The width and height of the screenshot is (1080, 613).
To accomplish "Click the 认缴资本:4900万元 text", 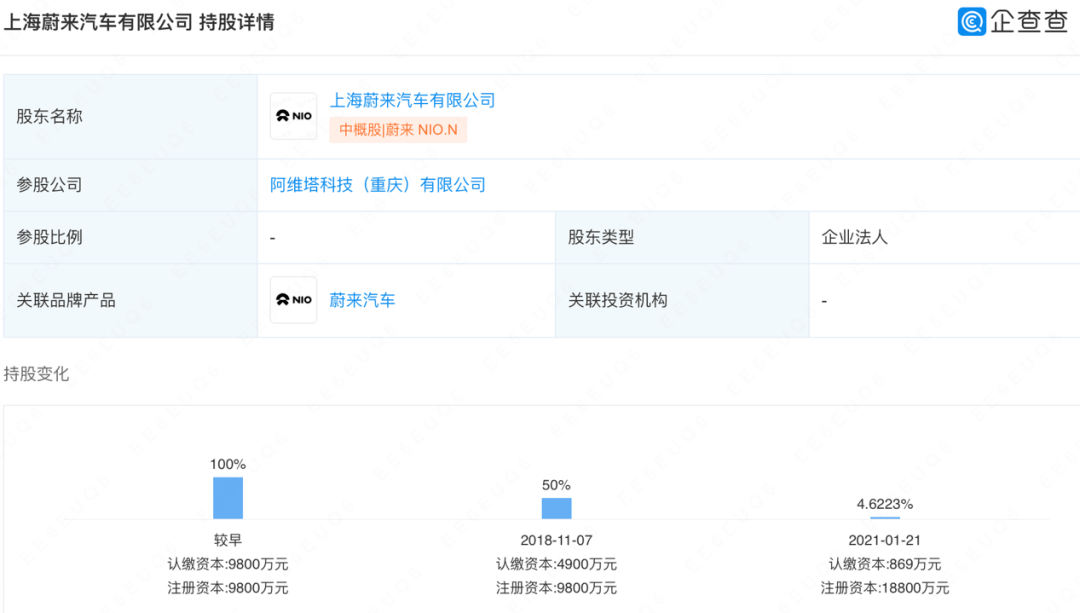I will point(557,564).
